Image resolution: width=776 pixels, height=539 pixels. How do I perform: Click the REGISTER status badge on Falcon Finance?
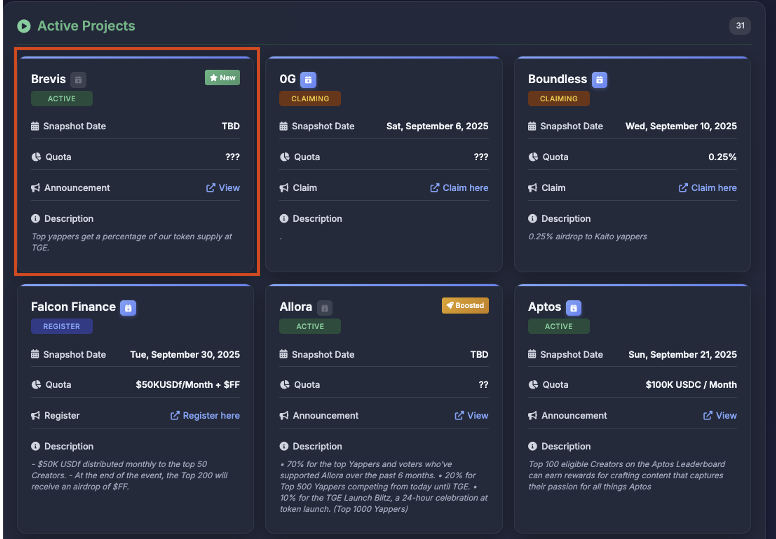click(x=62, y=326)
